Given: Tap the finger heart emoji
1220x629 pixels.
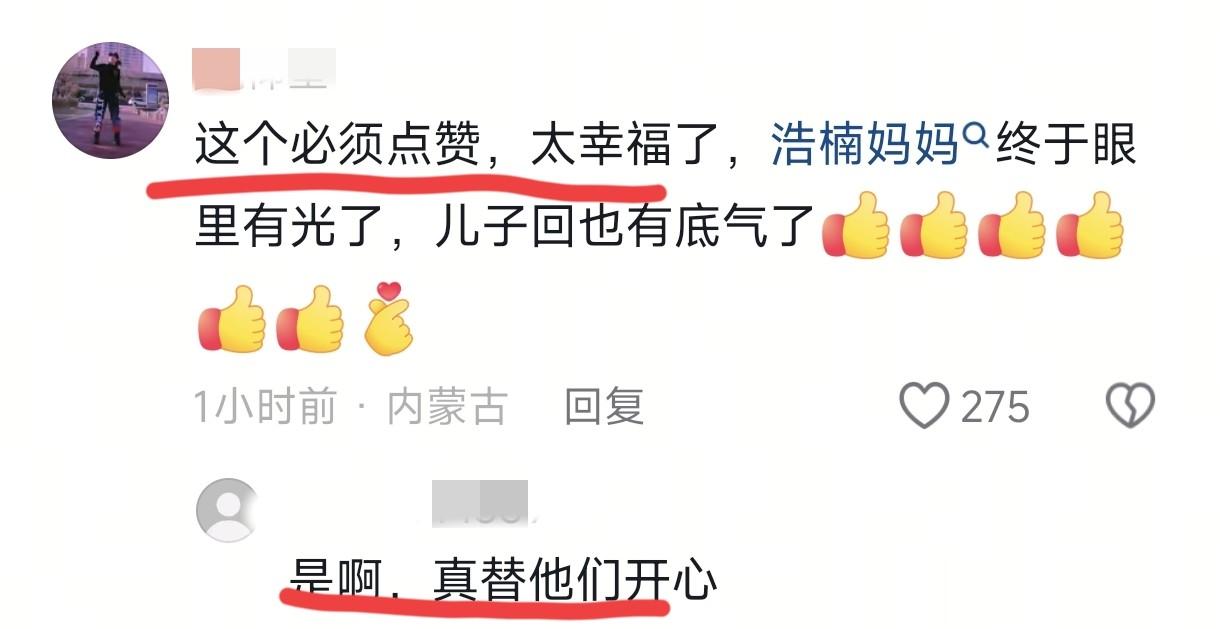Looking at the screenshot, I should point(386,319).
